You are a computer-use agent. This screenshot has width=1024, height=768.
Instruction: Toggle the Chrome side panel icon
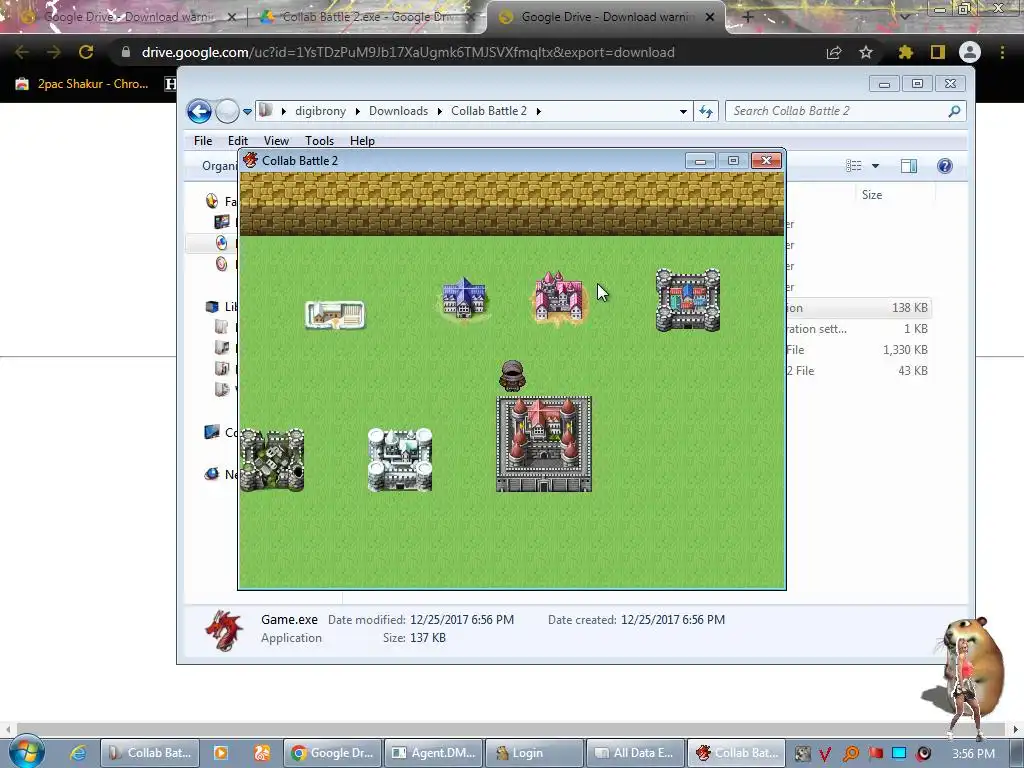pyautogui.click(x=937, y=52)
